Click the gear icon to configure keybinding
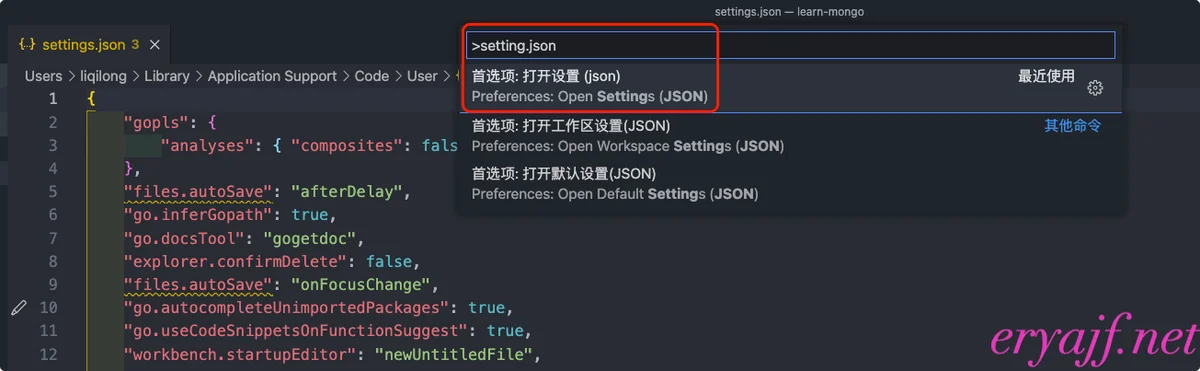Image resolution: width=1200 pixels, height=371 pixels. click(1095, 88)
